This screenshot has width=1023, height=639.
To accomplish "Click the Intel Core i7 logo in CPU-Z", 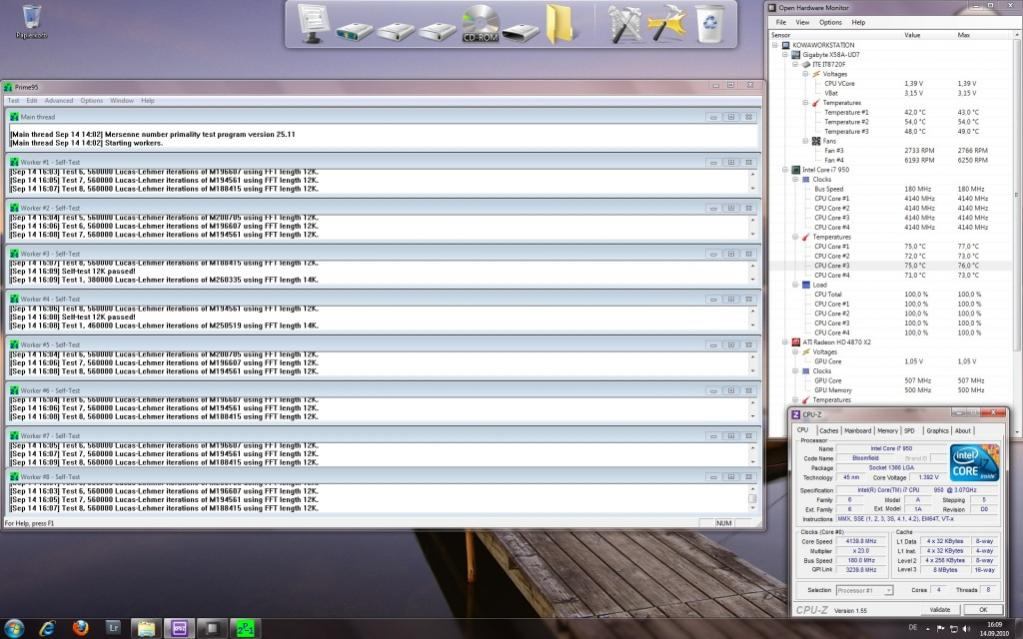I will (975, 463).
